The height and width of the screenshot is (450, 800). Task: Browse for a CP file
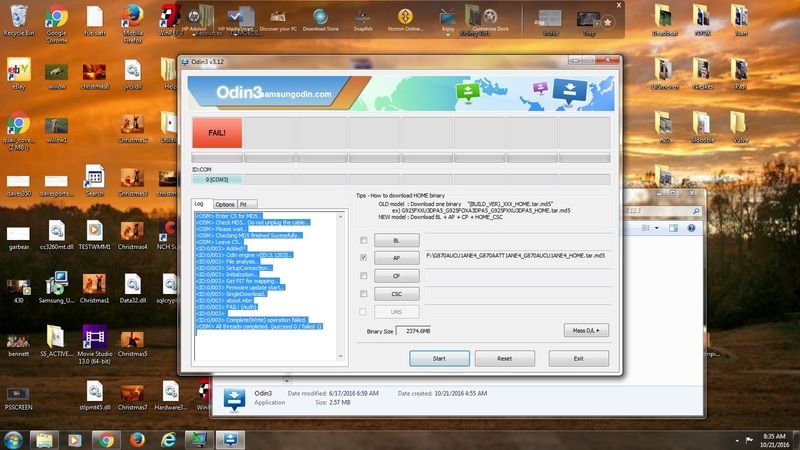coord(396,276)
